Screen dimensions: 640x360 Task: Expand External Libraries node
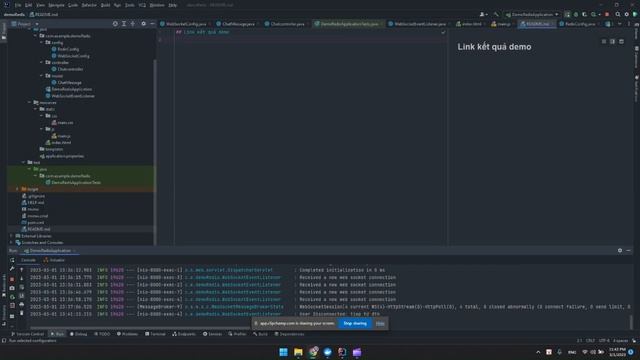click(11, 236)
